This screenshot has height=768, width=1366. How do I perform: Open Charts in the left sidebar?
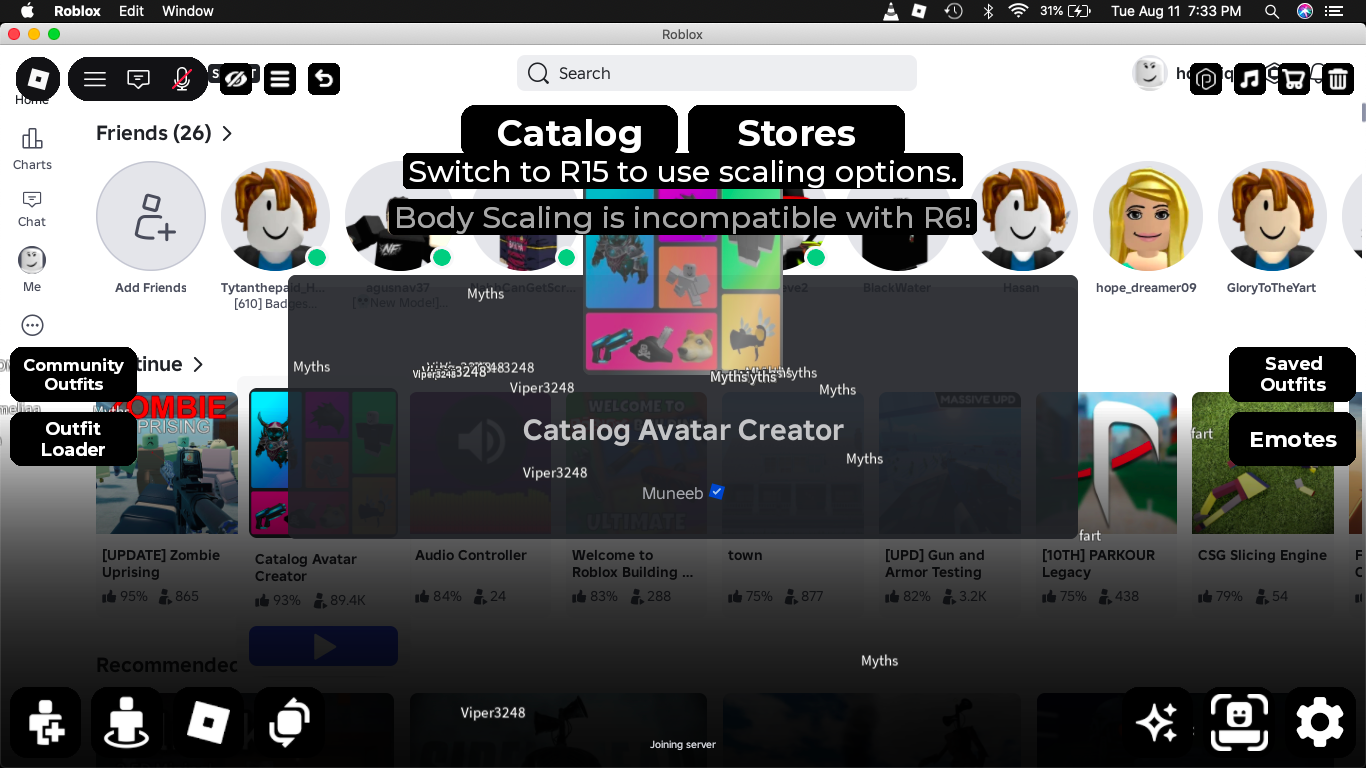pyautogui.click(x=32, y=149)
